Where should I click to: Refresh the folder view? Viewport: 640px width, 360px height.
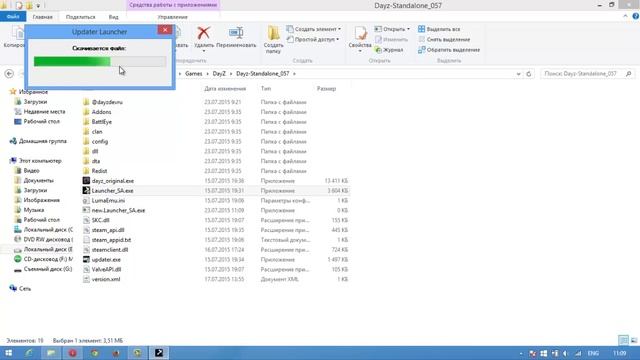[529, 74]
